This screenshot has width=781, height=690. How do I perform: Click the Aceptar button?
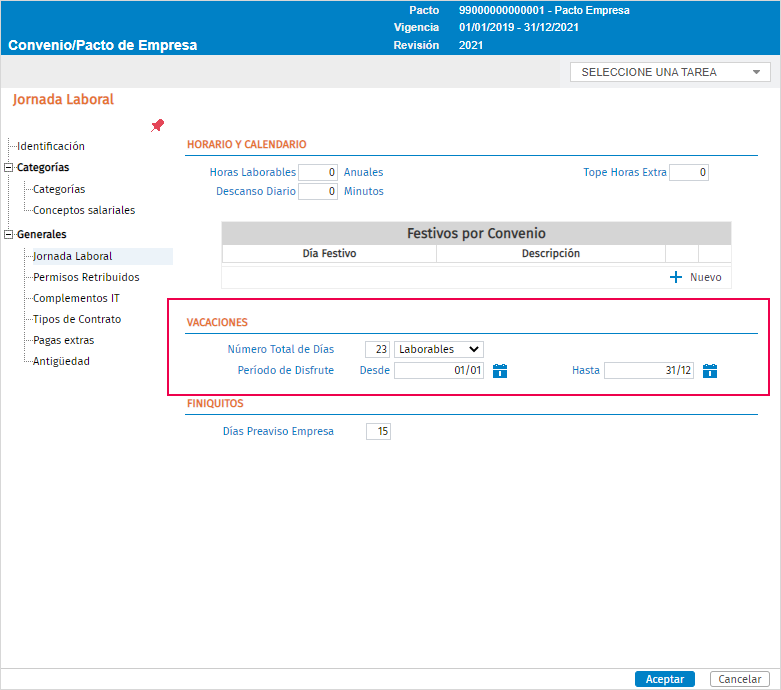664,679
